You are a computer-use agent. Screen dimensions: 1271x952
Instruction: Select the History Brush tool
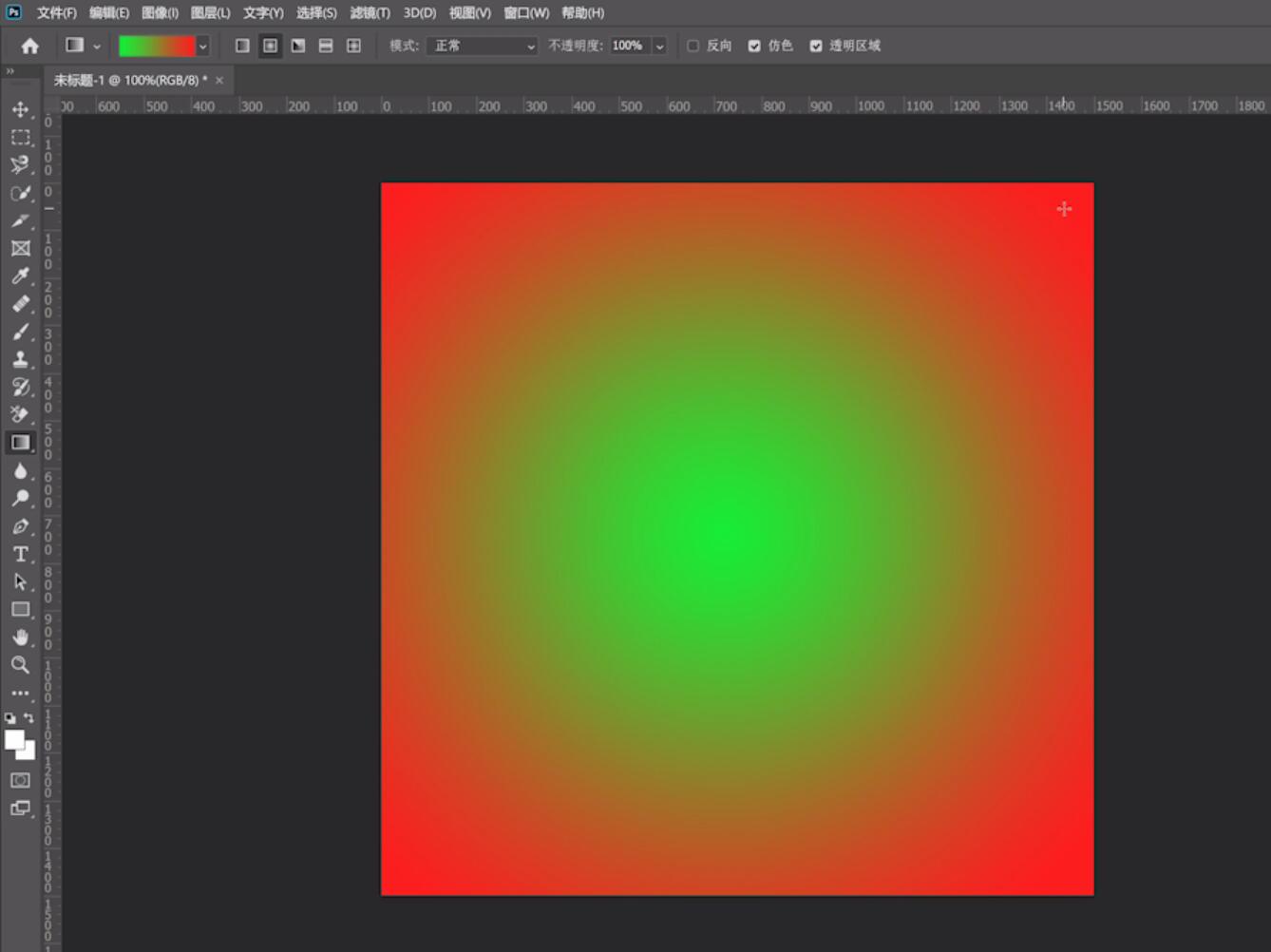[20, 387]
